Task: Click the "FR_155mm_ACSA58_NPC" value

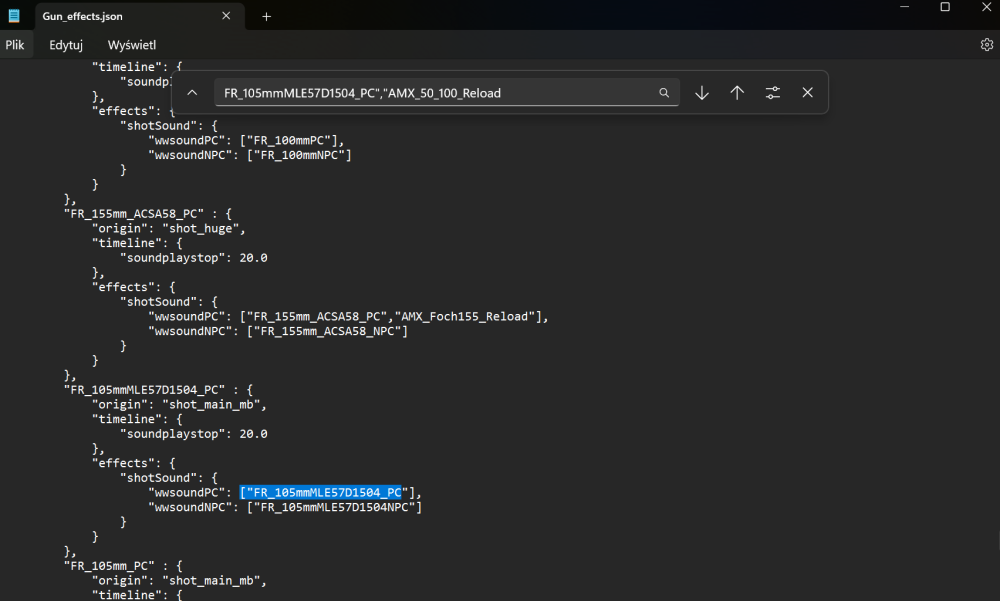Action: point(327,332)
